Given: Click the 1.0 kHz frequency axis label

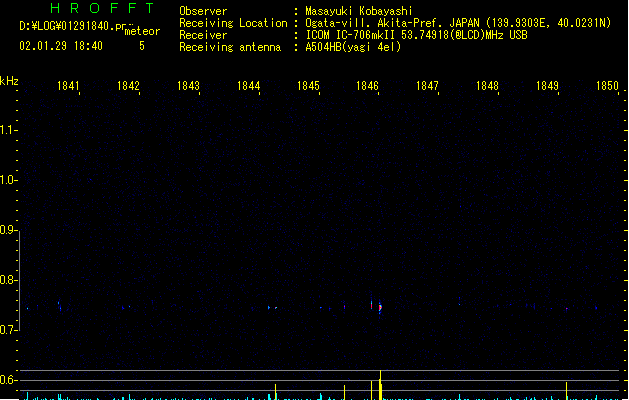Looking at the screenshot, I should [x=8, y=180].
